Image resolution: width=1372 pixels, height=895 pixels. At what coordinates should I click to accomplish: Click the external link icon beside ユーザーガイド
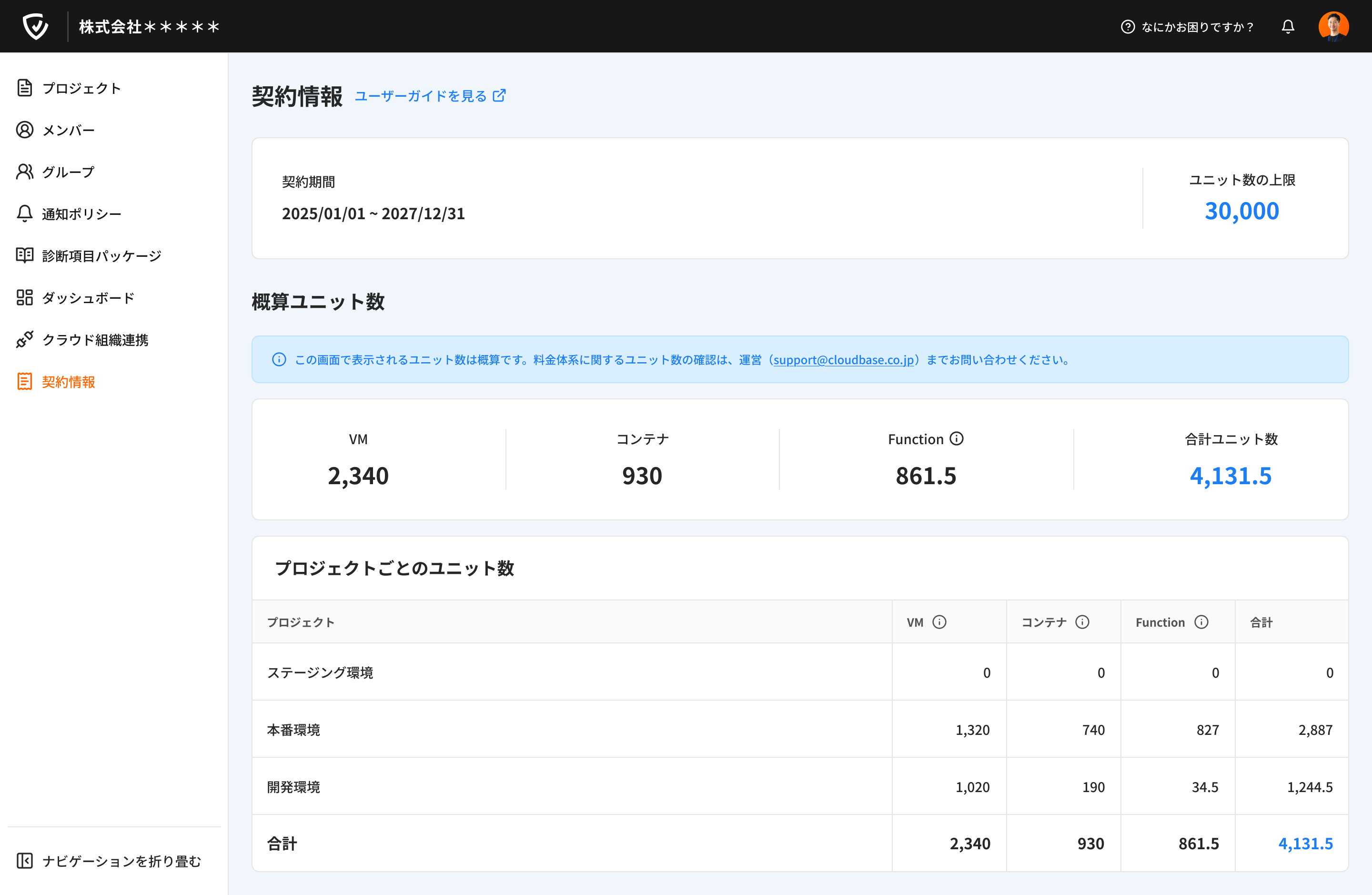coord(499,96)
